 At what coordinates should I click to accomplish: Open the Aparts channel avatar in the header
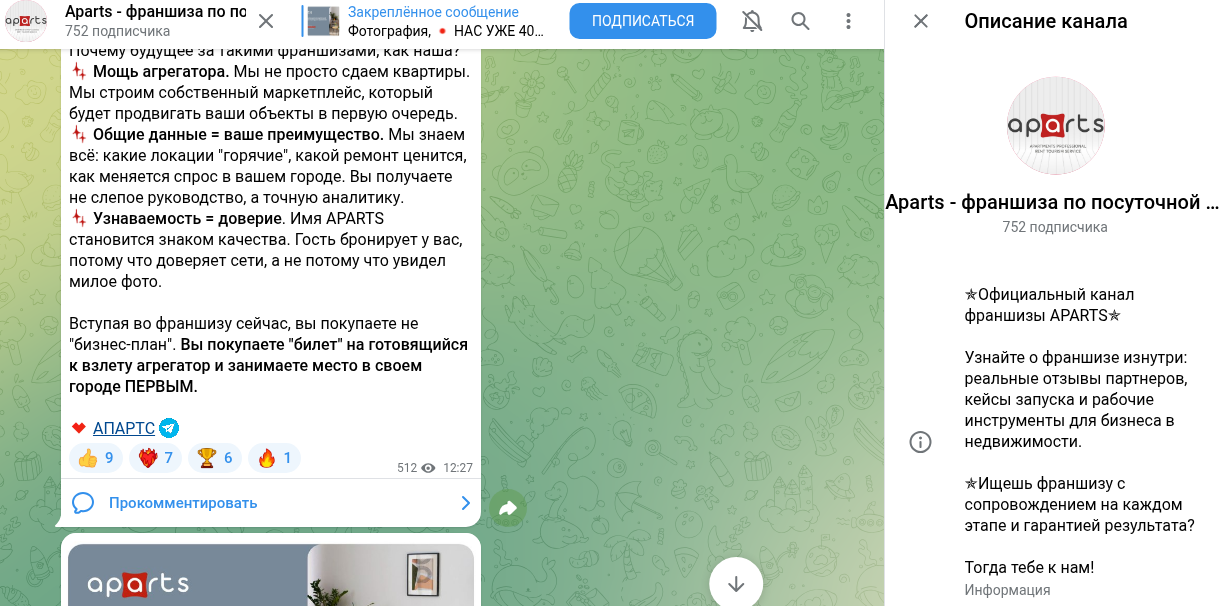(26, 21)
